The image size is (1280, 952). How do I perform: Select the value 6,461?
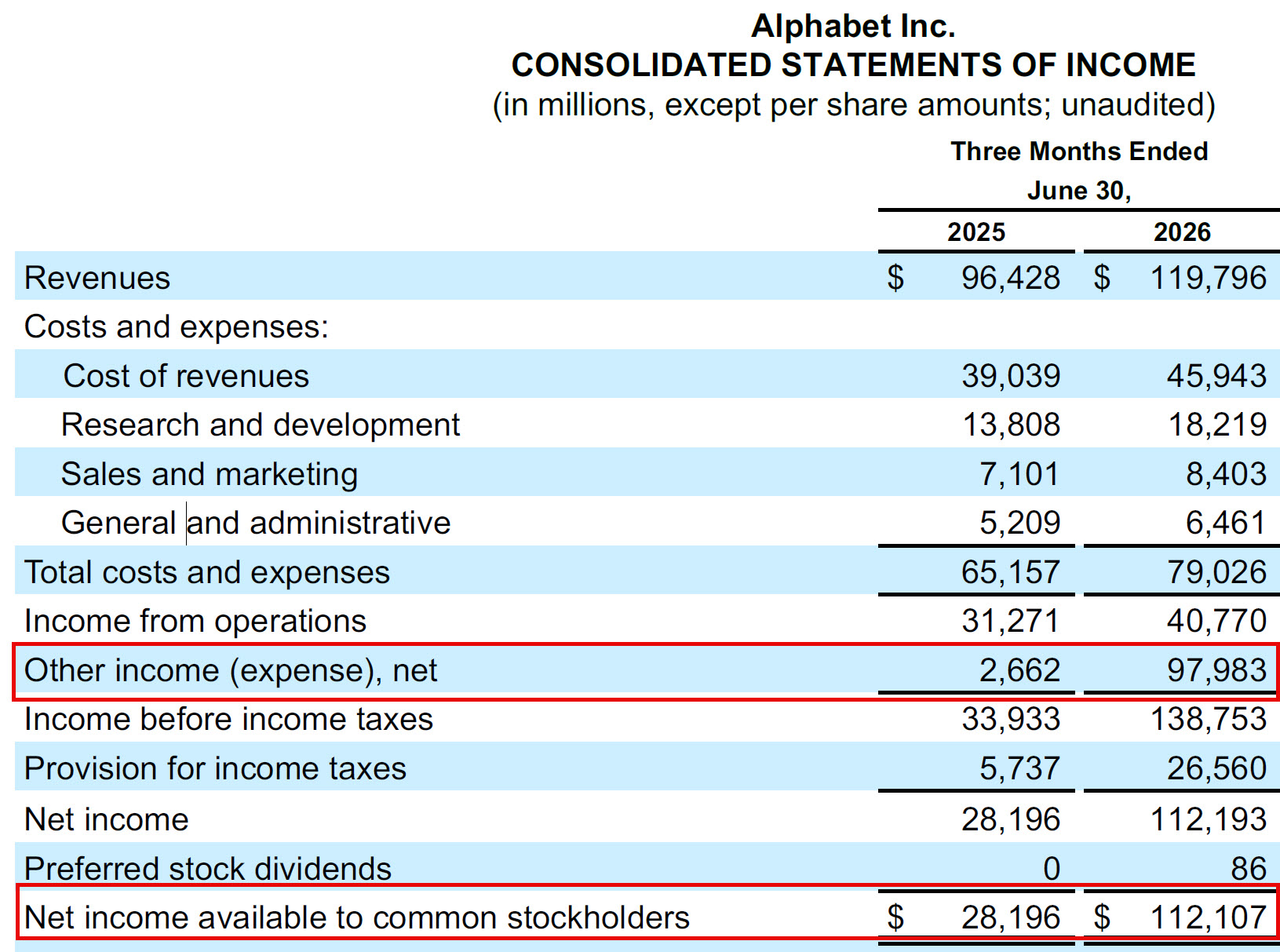pos(1226,523)
